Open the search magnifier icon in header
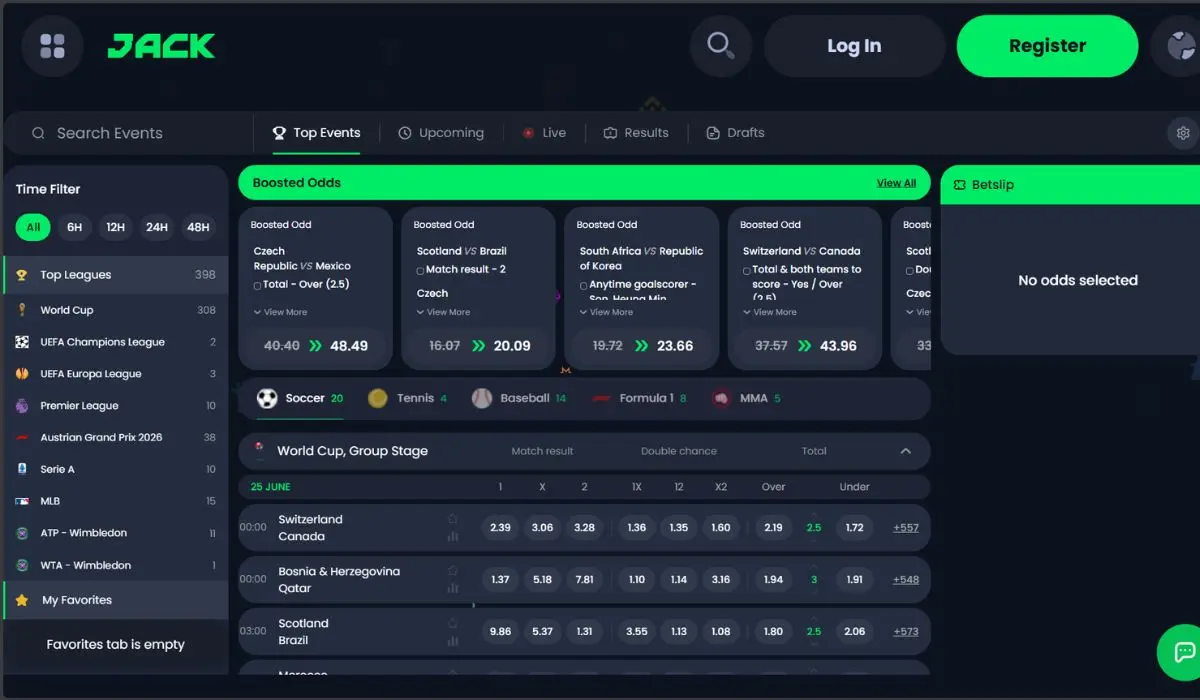1200x700 pixels. point(721,46)
